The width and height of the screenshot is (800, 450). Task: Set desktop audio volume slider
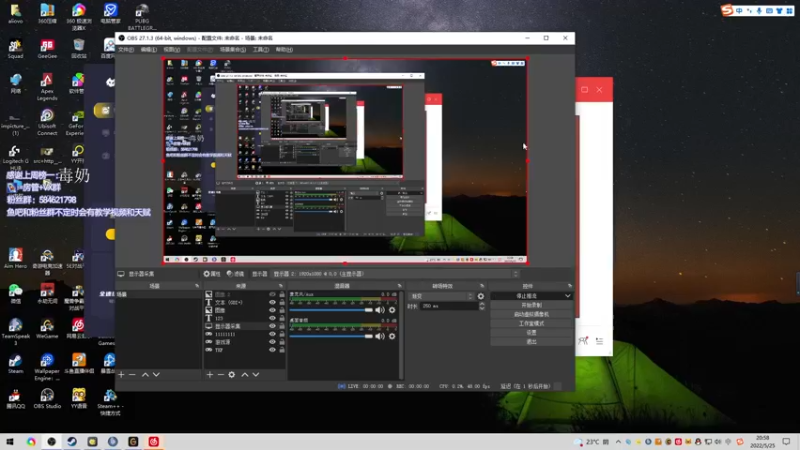coord(332,336)
